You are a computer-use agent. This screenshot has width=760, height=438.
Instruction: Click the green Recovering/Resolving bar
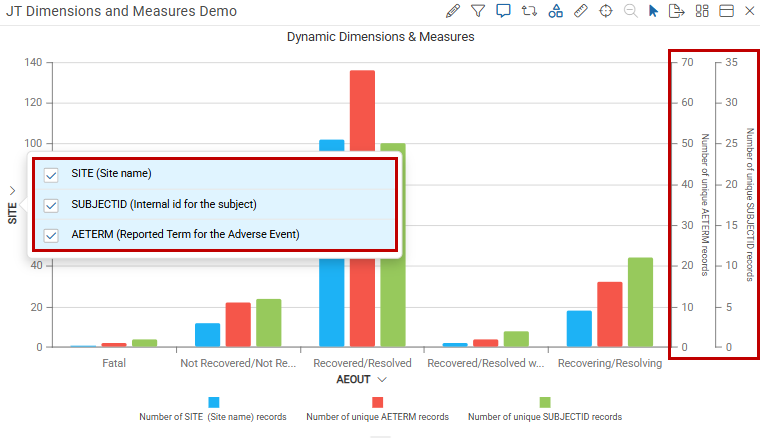[x=640, y=302]
